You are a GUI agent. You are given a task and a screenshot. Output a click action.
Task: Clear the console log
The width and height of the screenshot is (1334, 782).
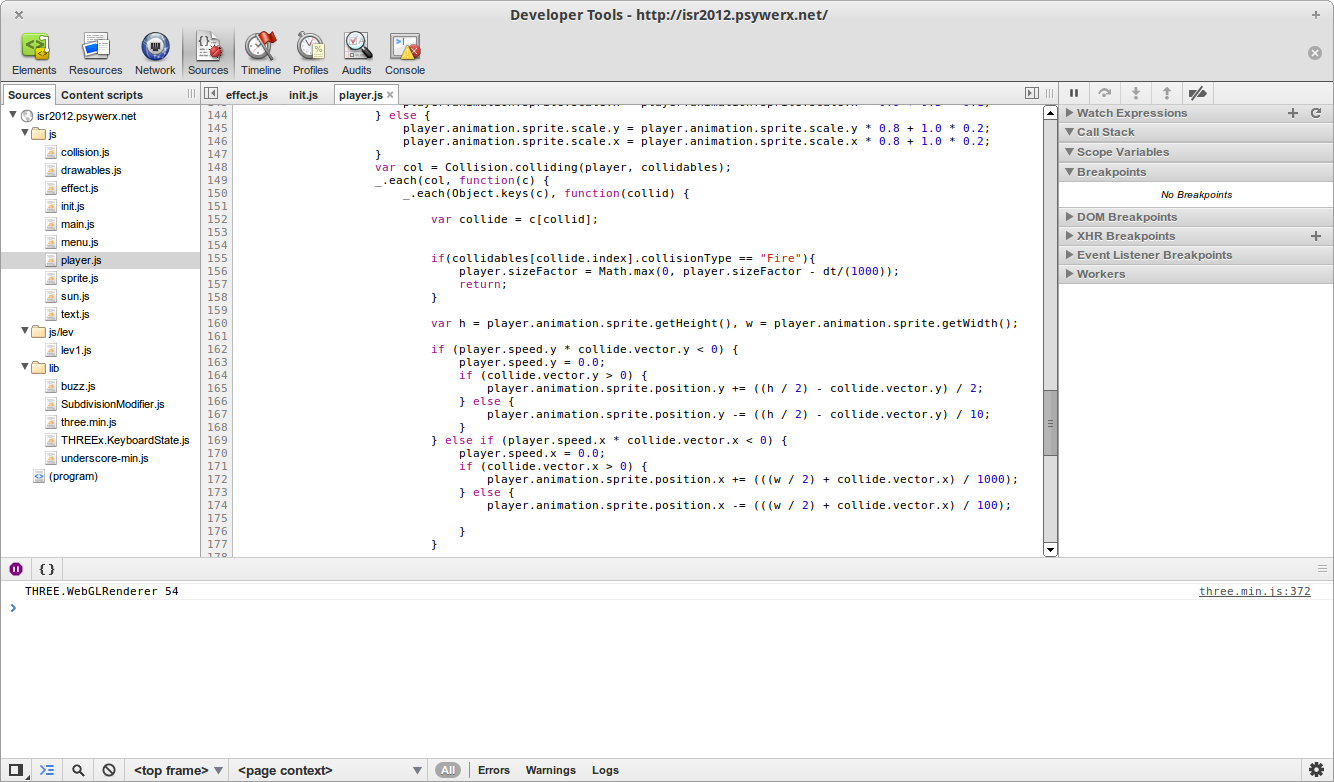(x=109, y=770)
